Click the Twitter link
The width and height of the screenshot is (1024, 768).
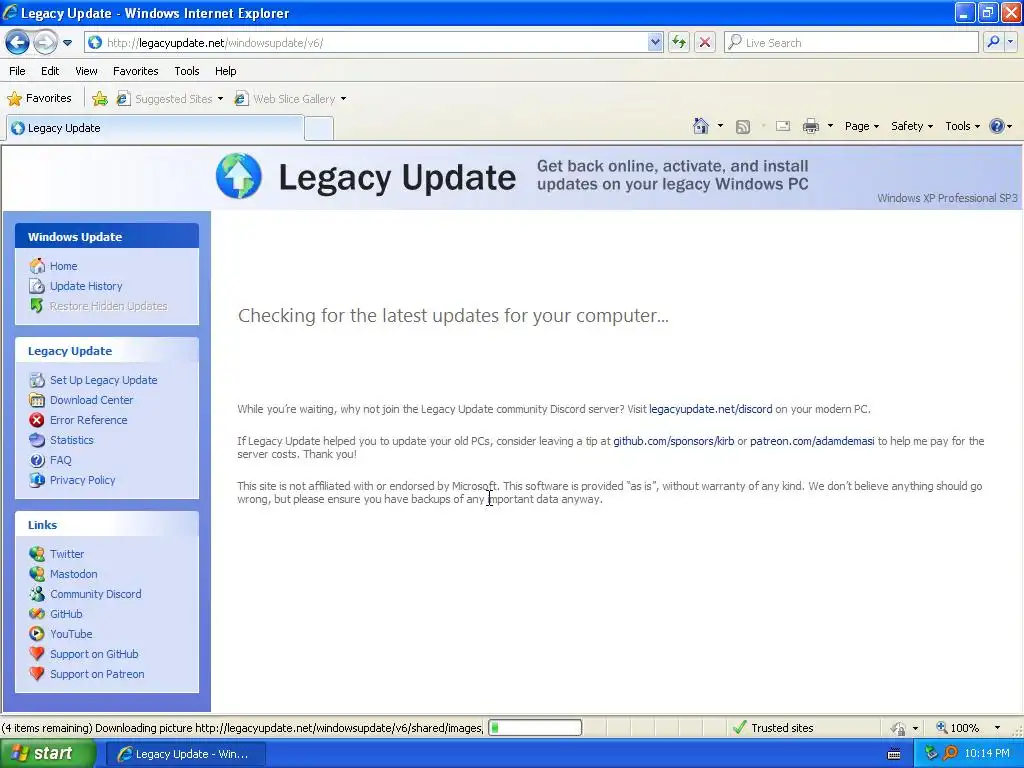(x=67, y=554)
